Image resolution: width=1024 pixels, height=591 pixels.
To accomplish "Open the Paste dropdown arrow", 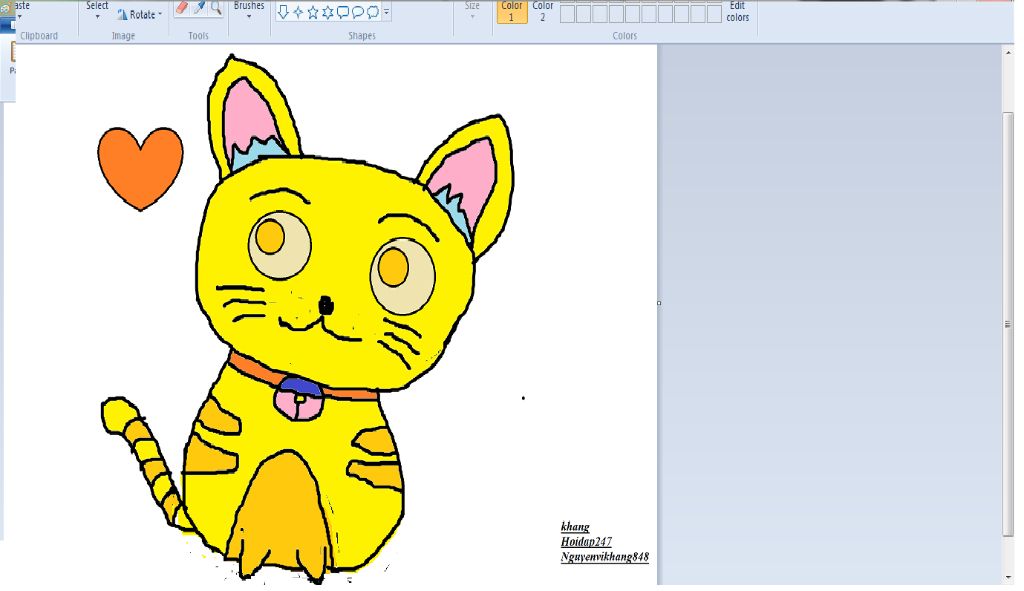I will (x=20, y=17).
